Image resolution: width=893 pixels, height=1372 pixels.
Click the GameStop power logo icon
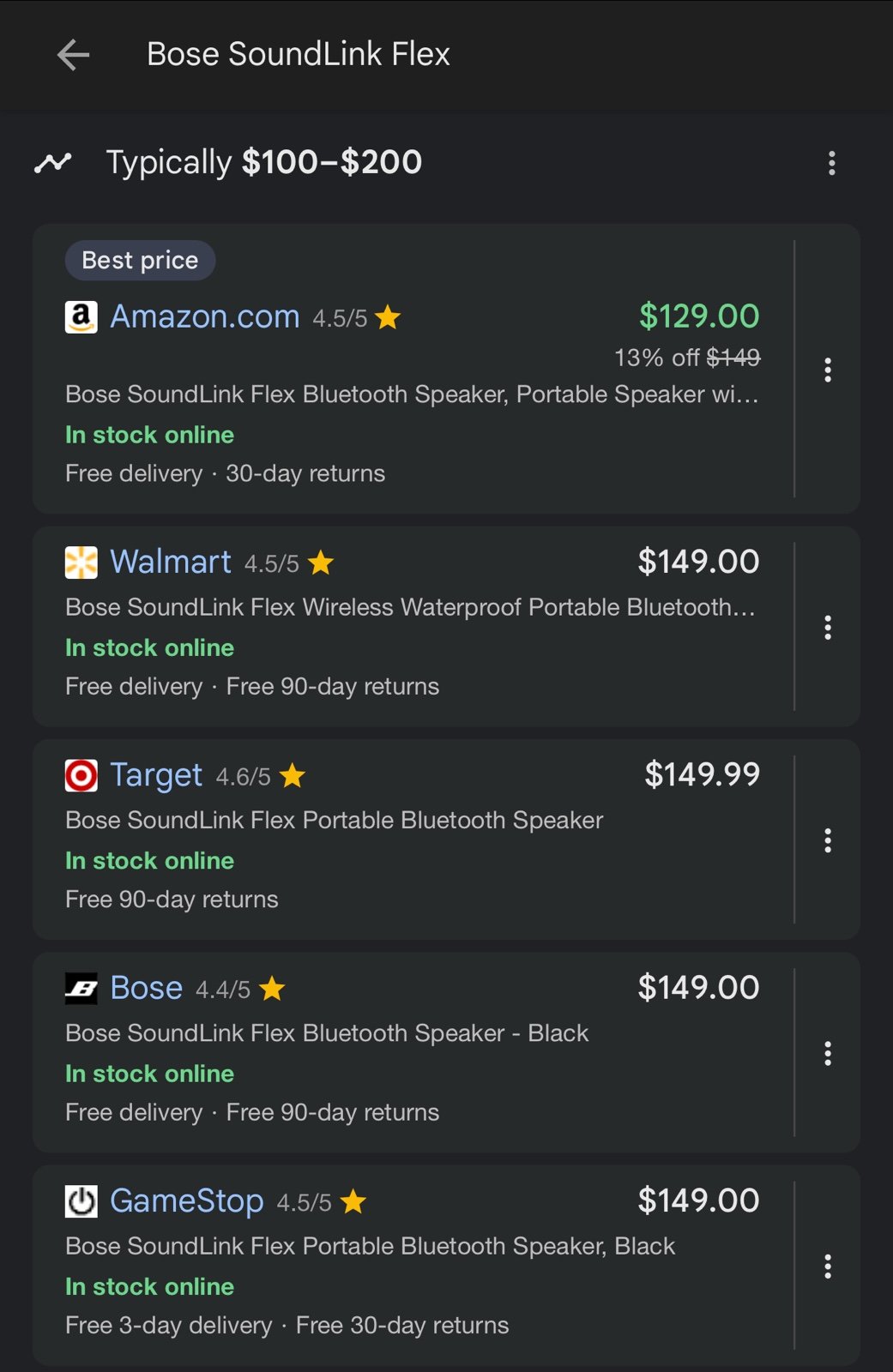tap(81, 1201)
